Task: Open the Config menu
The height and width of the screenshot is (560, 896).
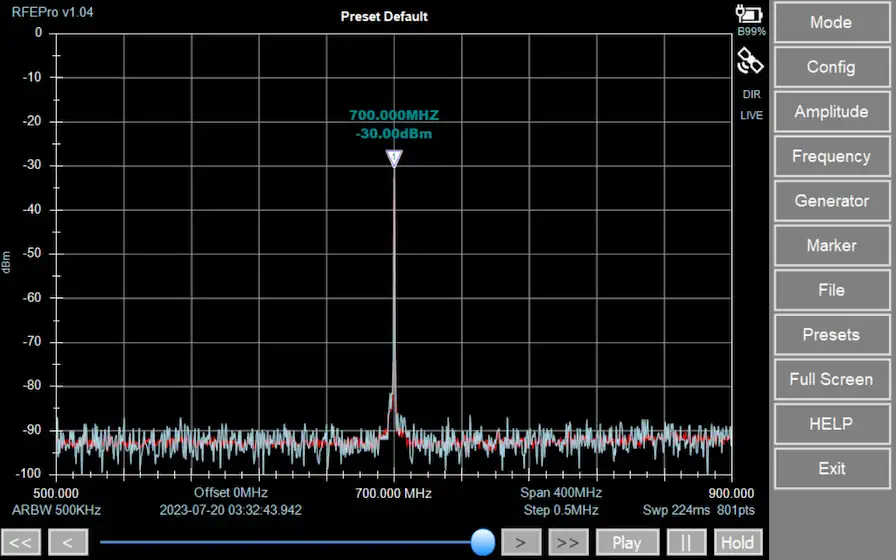Action: [x=831, y=67]
